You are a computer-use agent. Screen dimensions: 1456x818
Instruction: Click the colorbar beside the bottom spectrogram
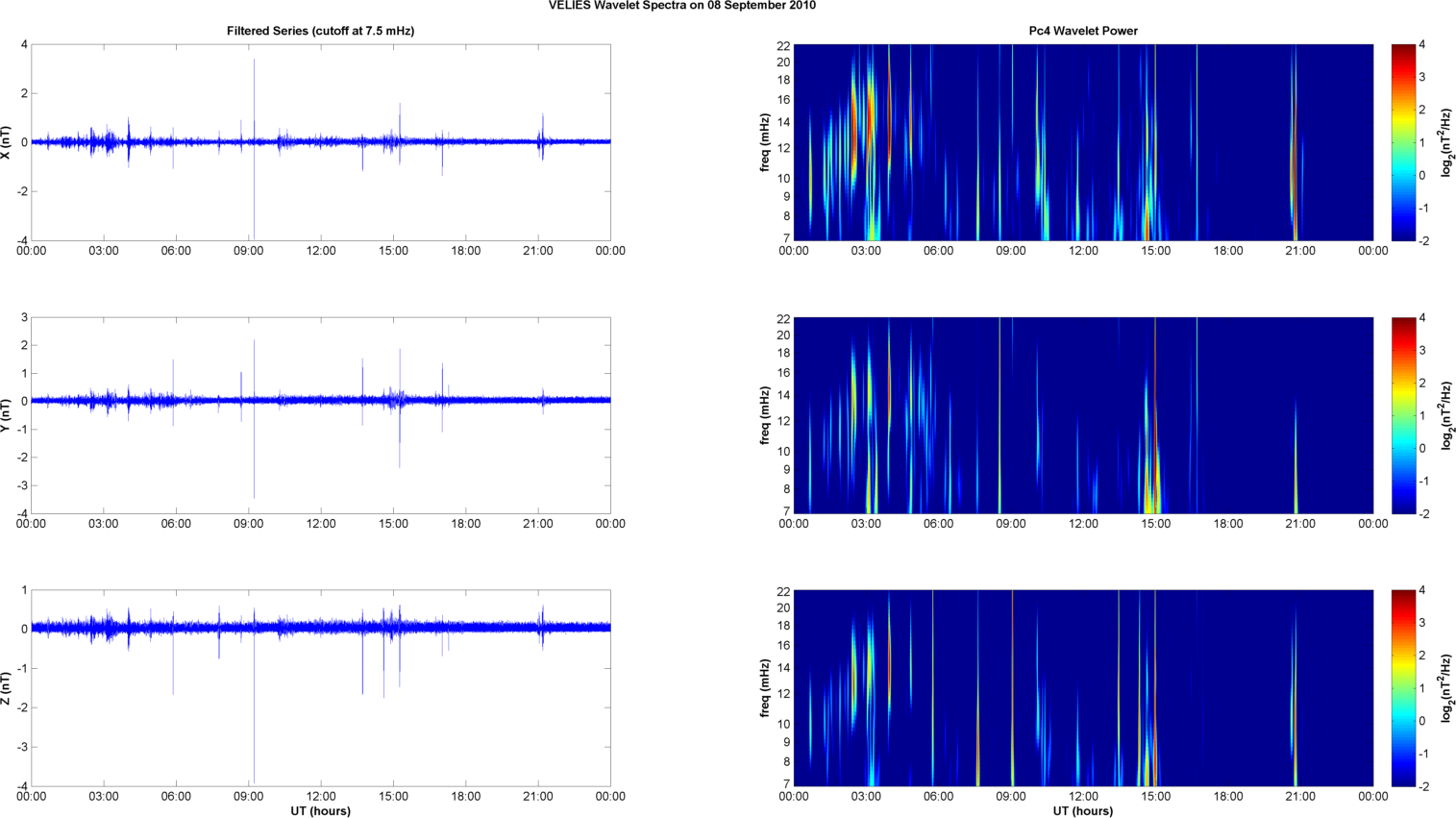[x=1403, y=688]
